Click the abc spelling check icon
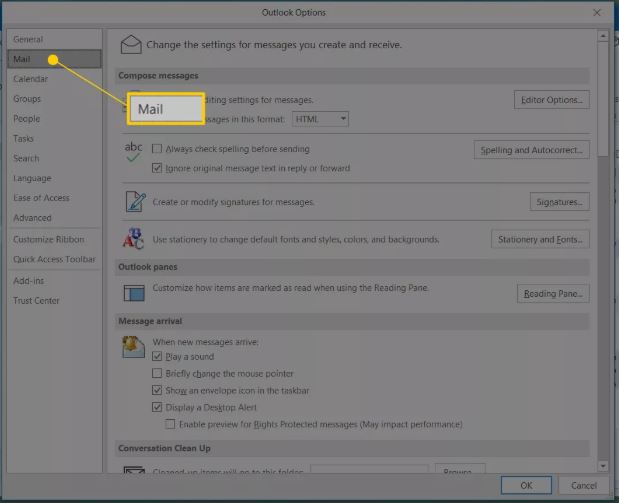 coord(133,152)
